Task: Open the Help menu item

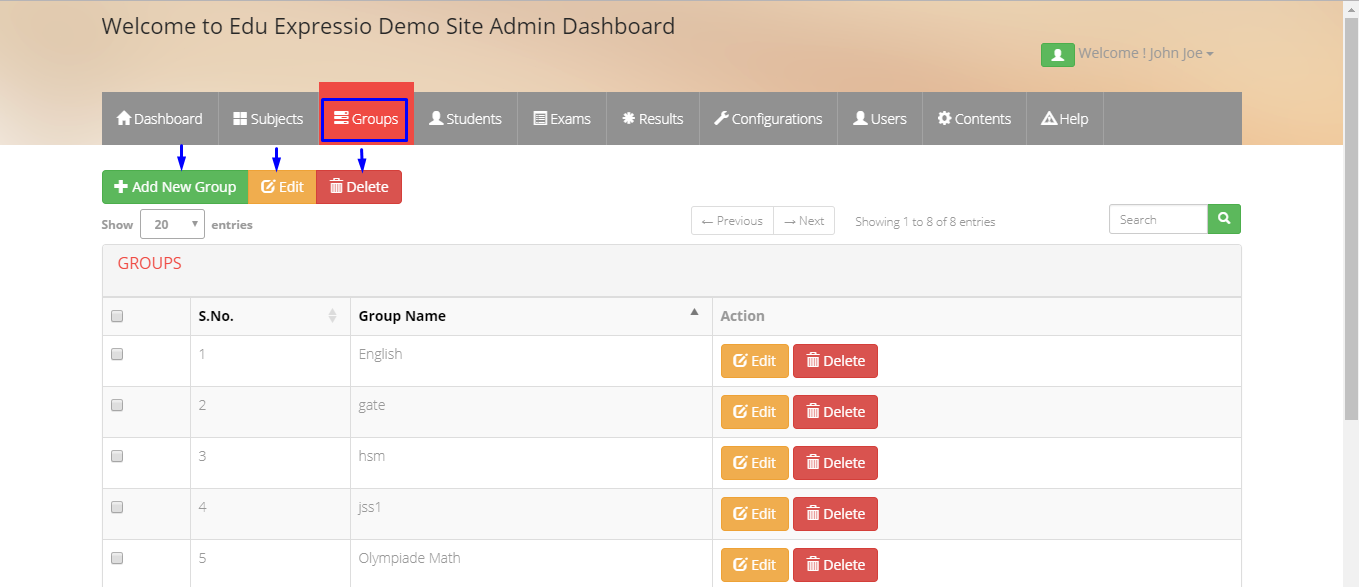Action: click(1065, 118)
